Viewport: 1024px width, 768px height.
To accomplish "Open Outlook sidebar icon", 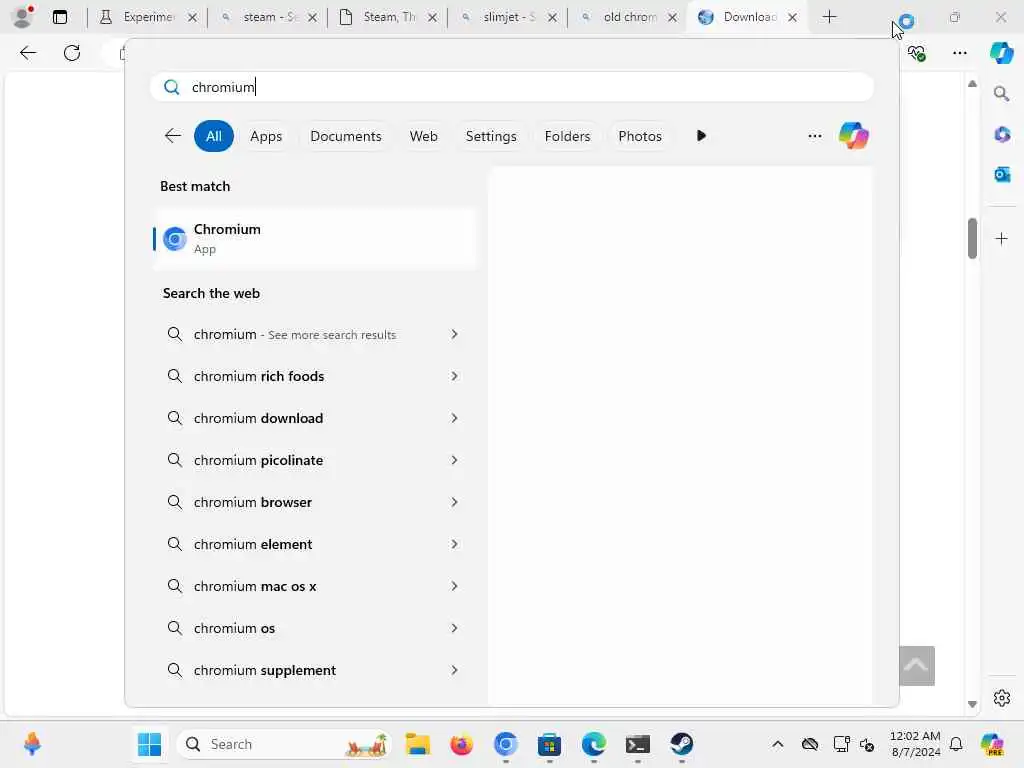I will point(1002,174).
